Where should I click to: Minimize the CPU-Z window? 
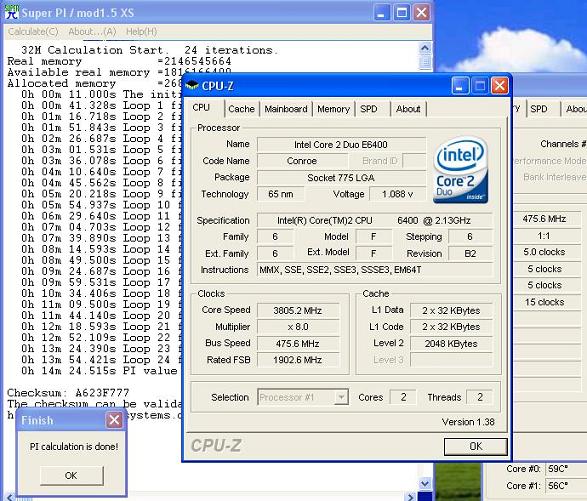pyautogui.click(x=460, y=86)
